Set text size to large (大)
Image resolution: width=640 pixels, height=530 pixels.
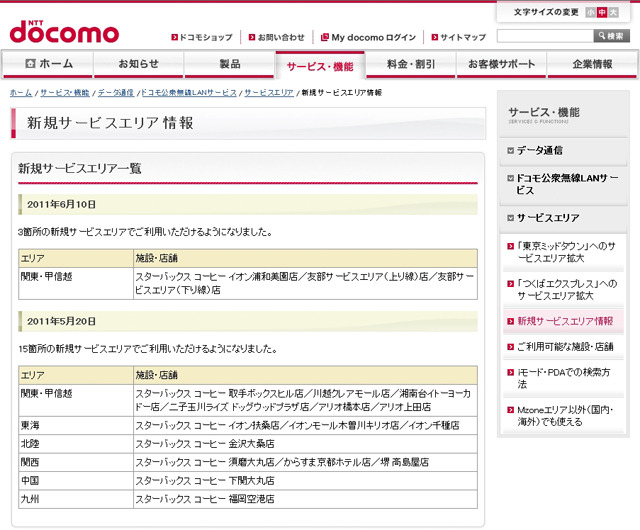point(613,12)
